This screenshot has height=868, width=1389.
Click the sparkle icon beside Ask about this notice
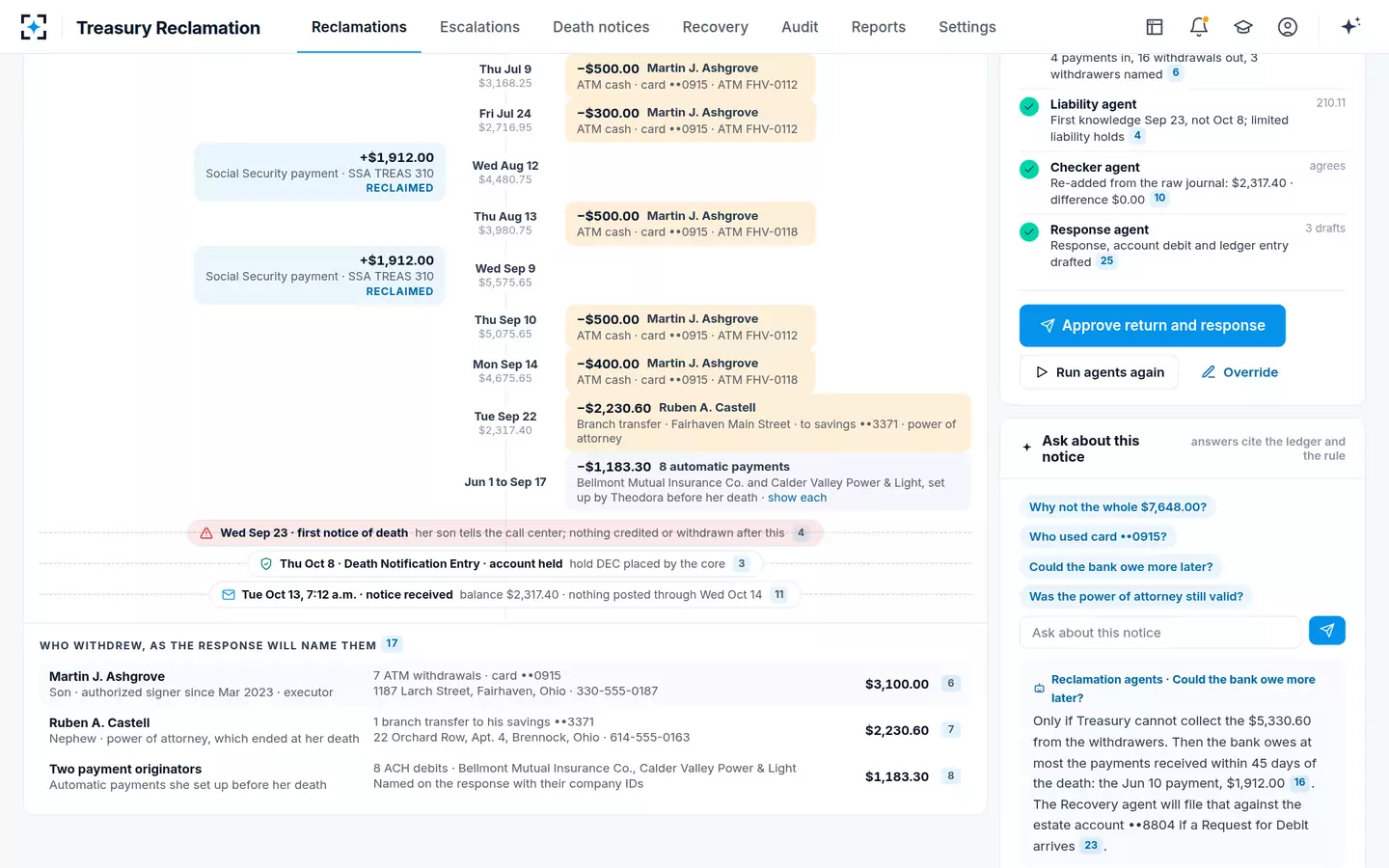(x=1026, y=448)
